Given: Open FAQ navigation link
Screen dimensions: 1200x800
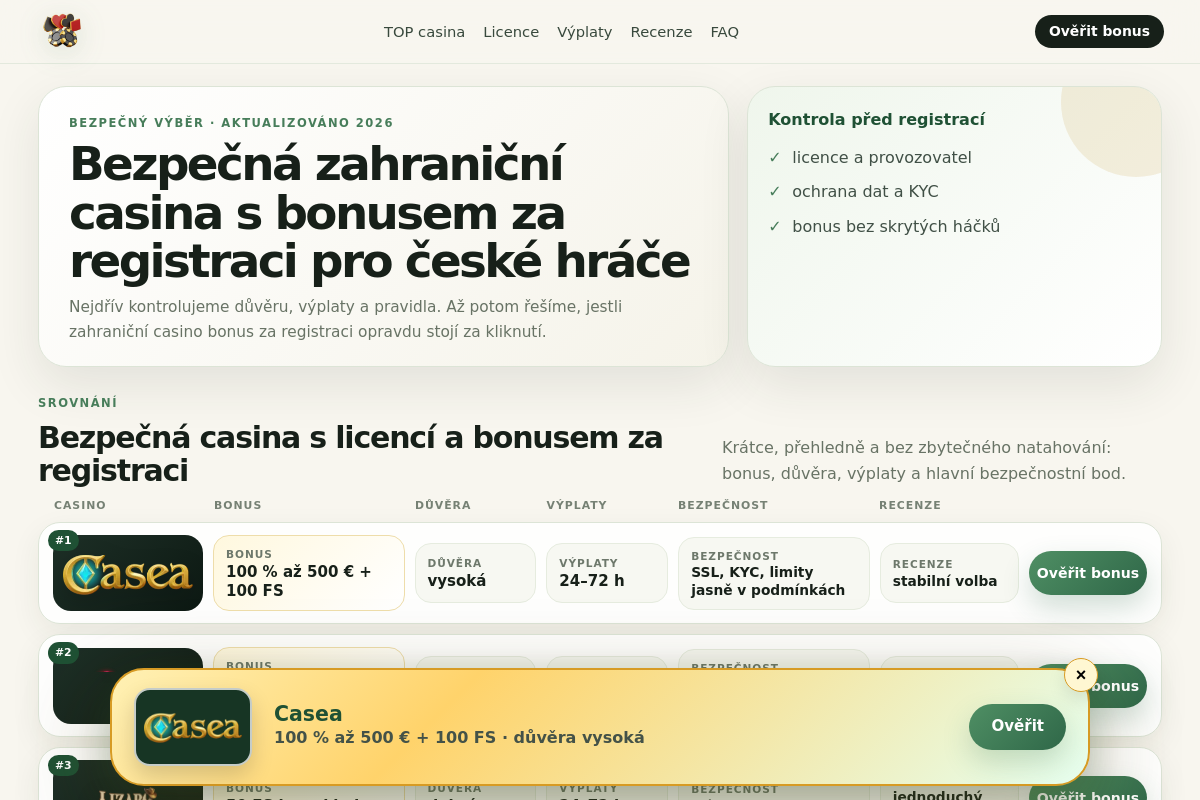Looking at the screenshot, I should (725, 32).
